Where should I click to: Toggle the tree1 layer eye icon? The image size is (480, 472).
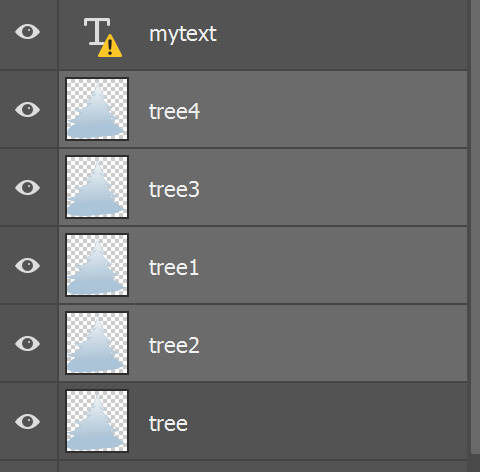coord(27,265)
